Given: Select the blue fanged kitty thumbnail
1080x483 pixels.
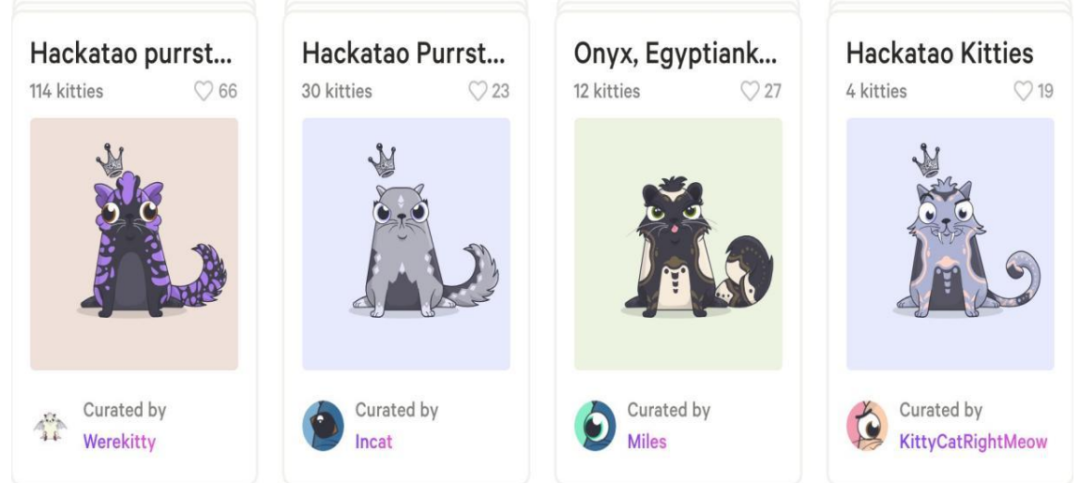Looking at the screenshot, I should (x=951, y=244).
